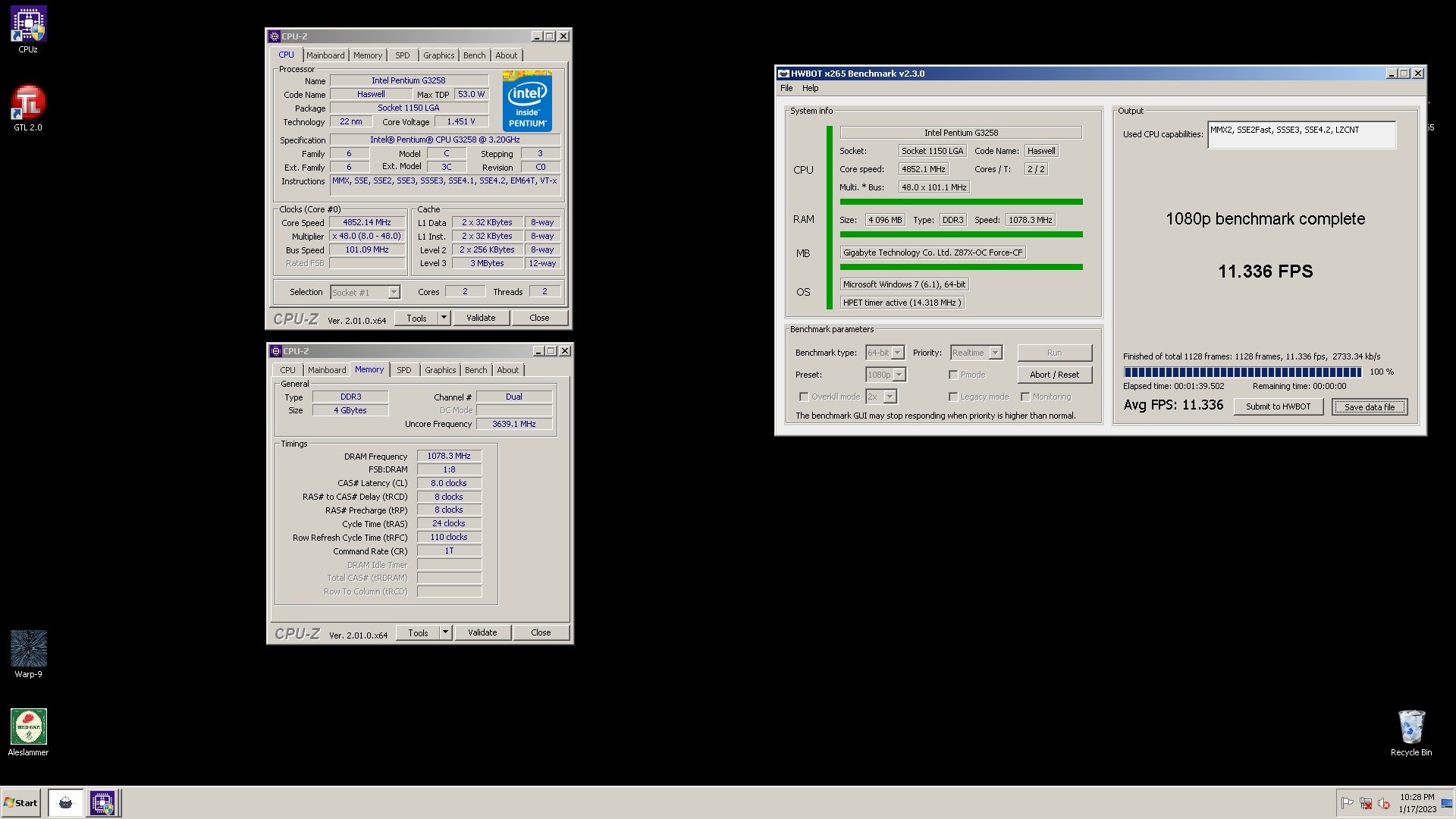The width and height of the screenshot is (1456, 819).
Task: Click Tools in the CPU tab window
Action: coord(416,318)
